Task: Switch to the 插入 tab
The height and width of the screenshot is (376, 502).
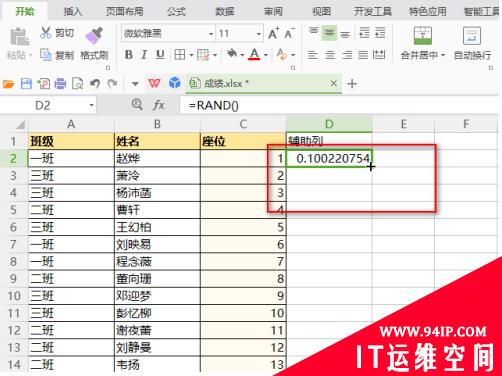Action: (73, 12)
